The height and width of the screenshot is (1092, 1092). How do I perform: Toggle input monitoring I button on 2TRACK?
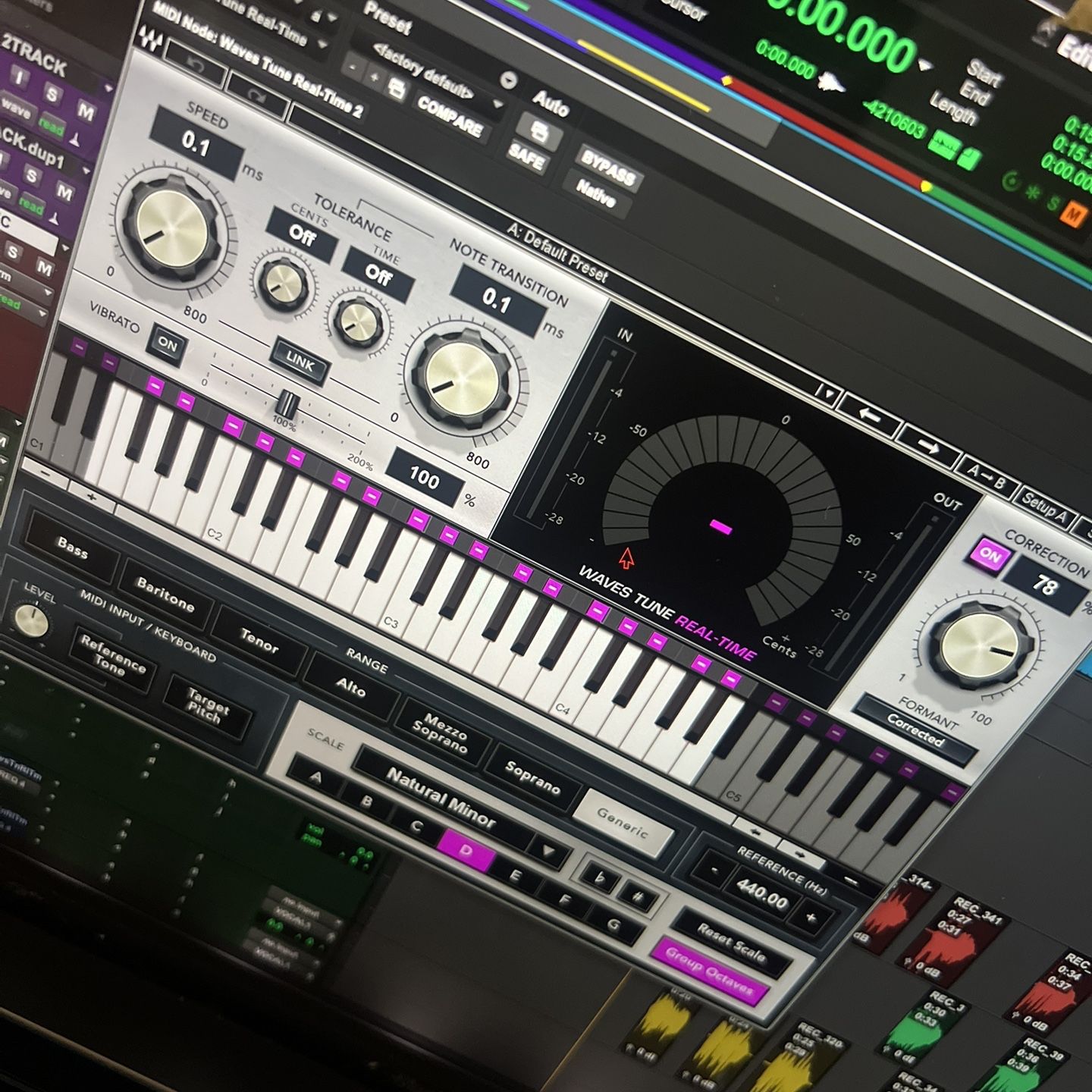tap(18, 78)
